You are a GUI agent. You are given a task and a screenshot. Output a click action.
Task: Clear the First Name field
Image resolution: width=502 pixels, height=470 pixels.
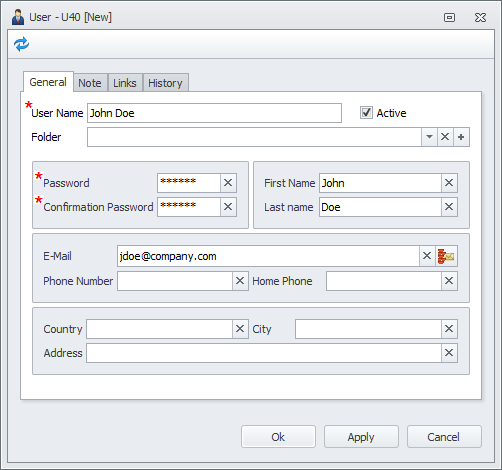click(x=449, y=183)
